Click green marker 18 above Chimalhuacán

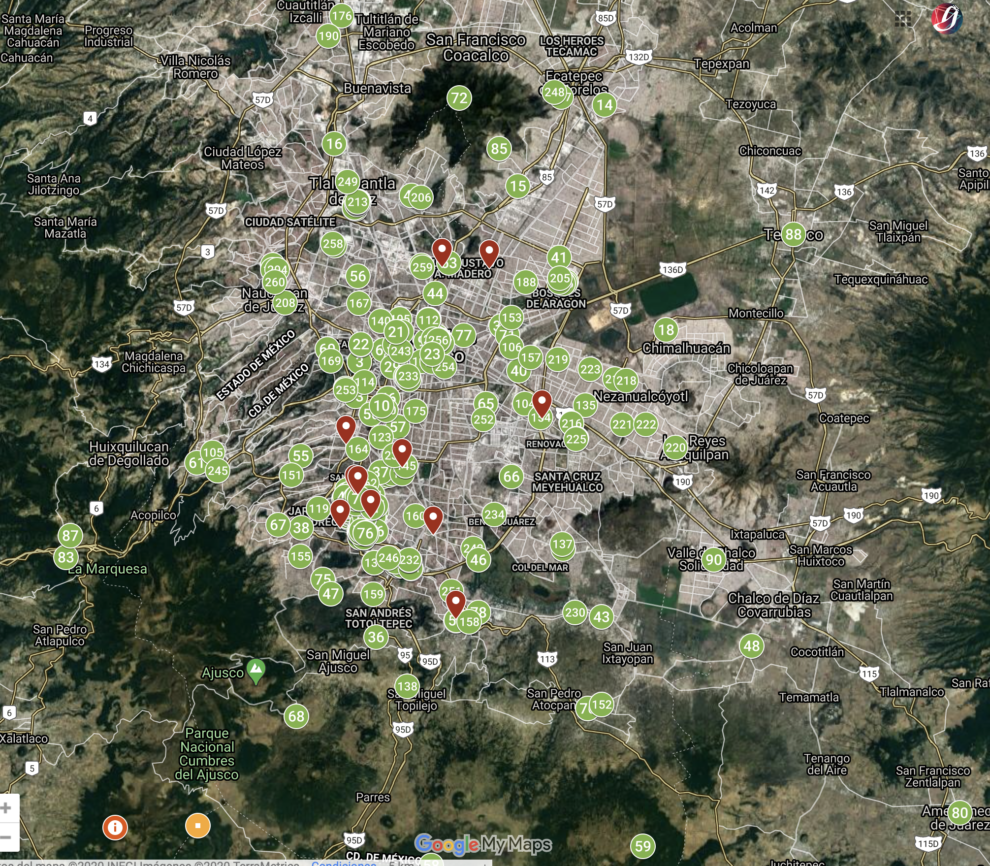coord(666,330)
